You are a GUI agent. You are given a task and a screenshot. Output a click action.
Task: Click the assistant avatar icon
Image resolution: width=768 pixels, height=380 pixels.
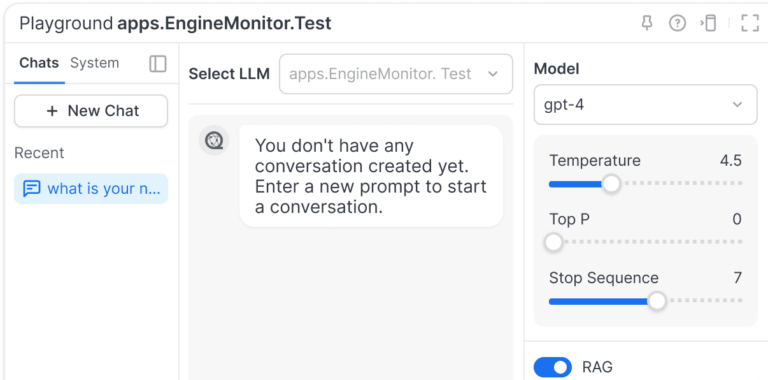(x=214, y=141)
